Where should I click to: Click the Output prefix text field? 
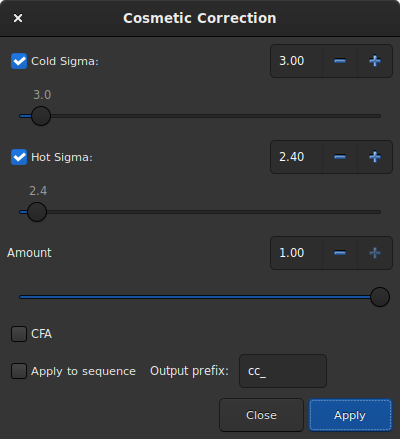click(x=283, y=371)
